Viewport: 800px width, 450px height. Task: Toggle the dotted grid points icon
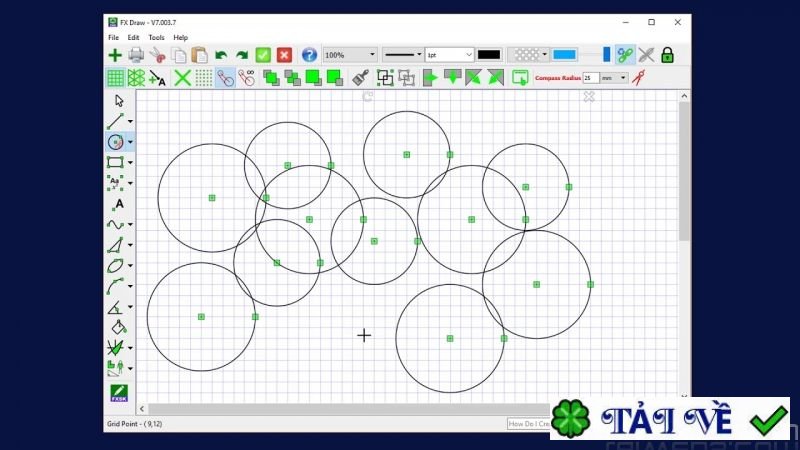click(x=204, y=78)
